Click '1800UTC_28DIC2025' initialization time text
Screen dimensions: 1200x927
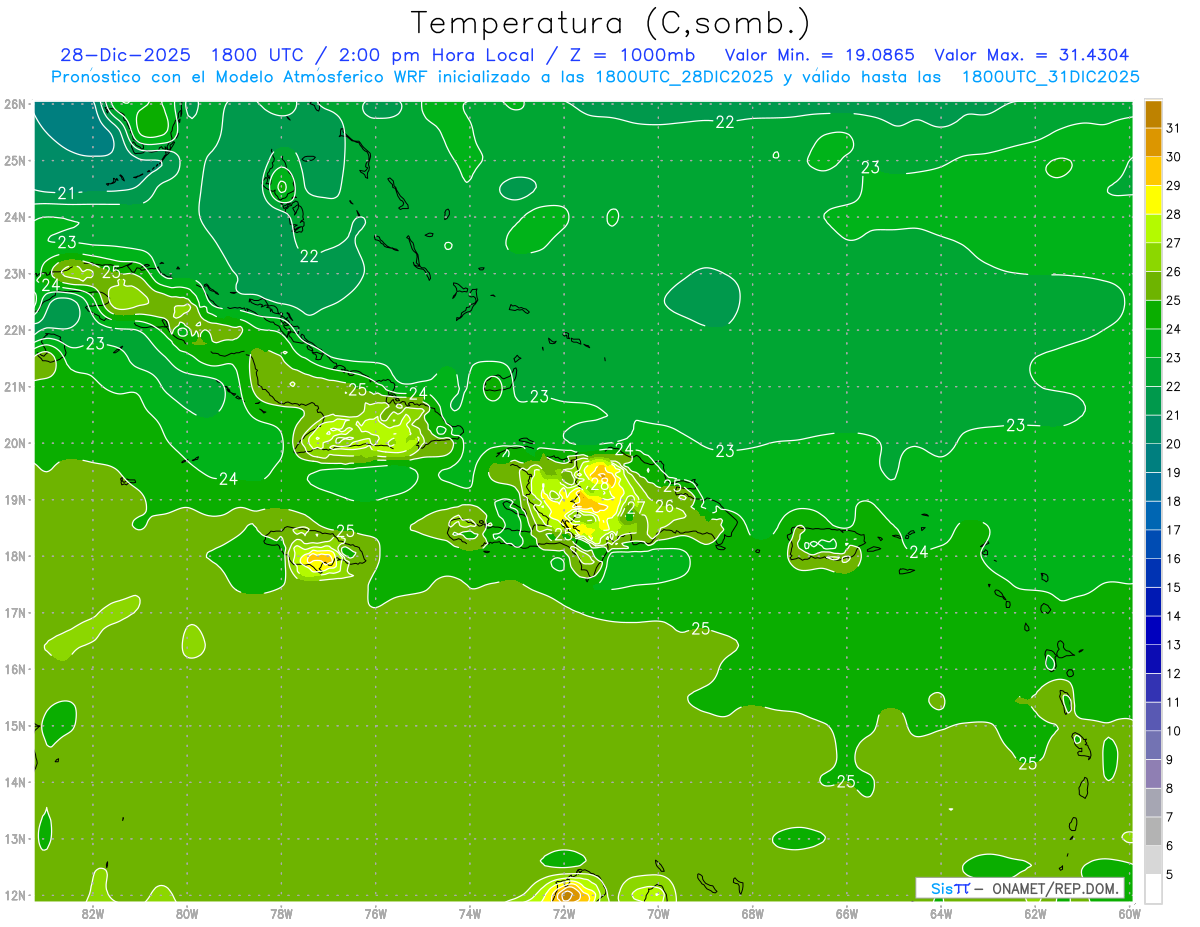click(x=684, y=77)
